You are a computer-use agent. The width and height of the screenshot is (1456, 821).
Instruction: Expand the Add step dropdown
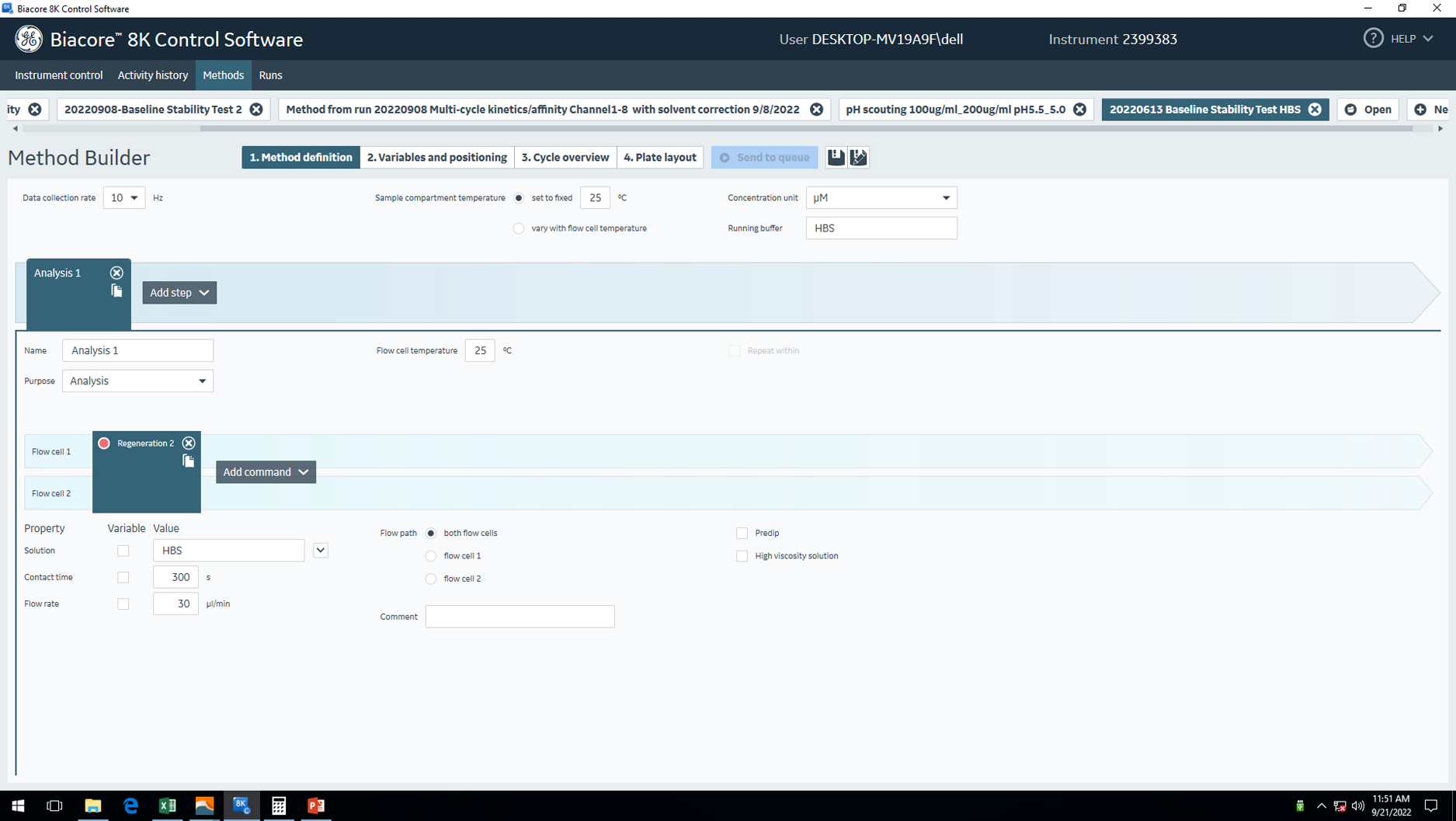click(x=179, y=293)
